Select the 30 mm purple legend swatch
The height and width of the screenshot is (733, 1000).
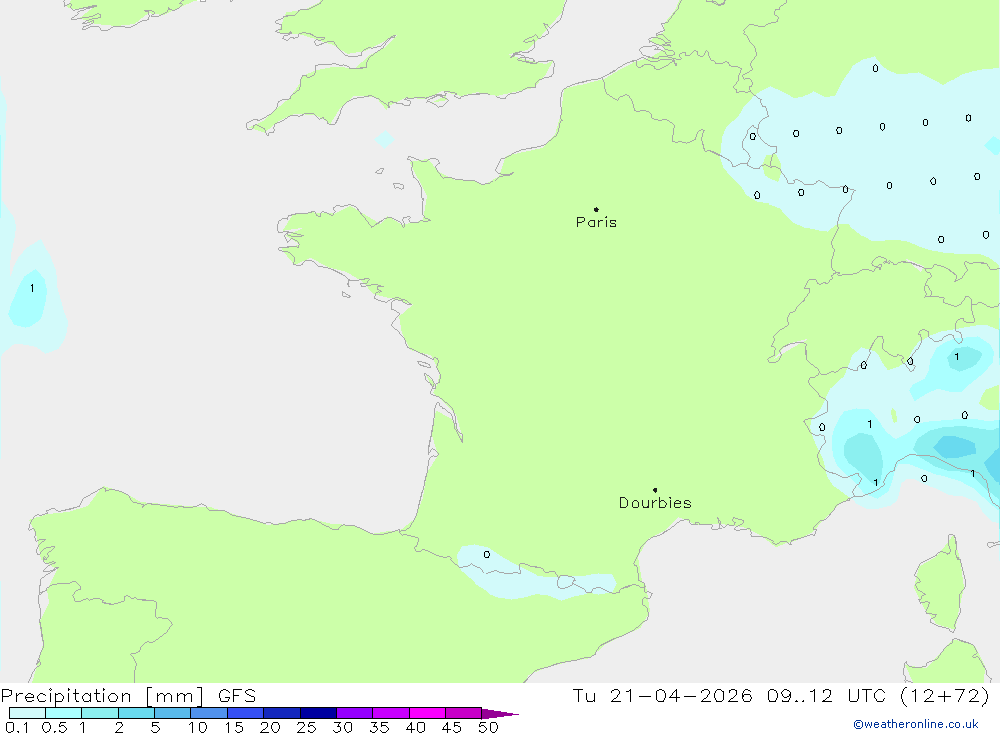coord(355,713)
